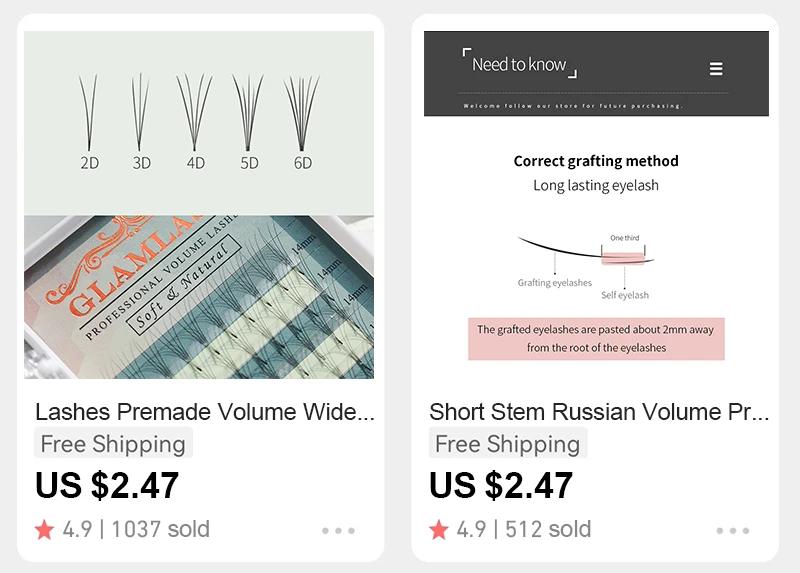The width and height of the screenshot is (800, 573).
Task: Click the pink grafted eyelashes 2mm note
Action: (x=596, y=339)
